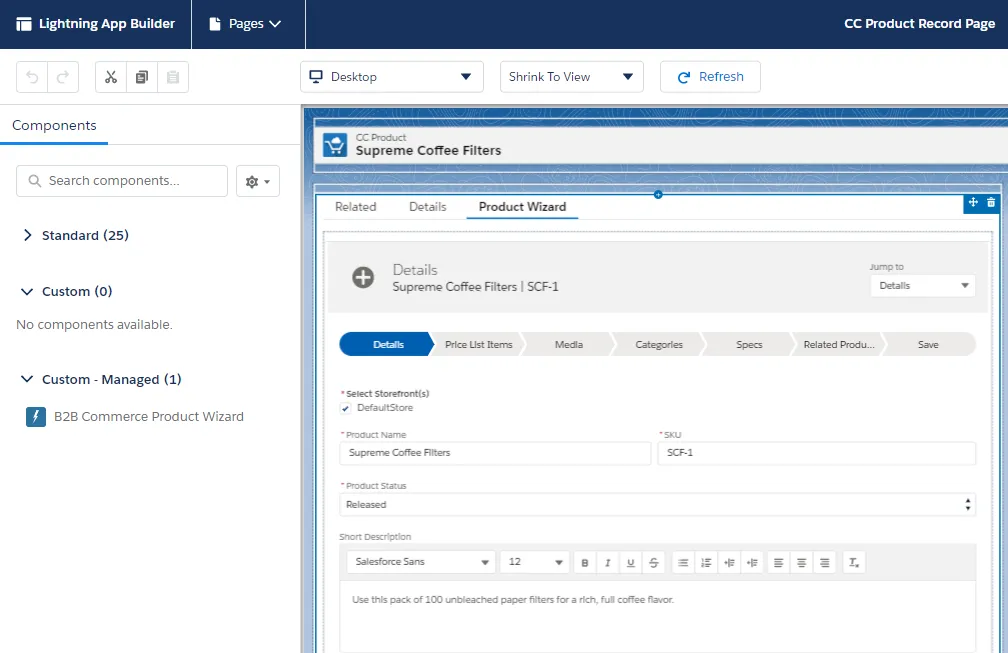
Task: Go to the Related Products wizard step
Action: tap(839, 344)
